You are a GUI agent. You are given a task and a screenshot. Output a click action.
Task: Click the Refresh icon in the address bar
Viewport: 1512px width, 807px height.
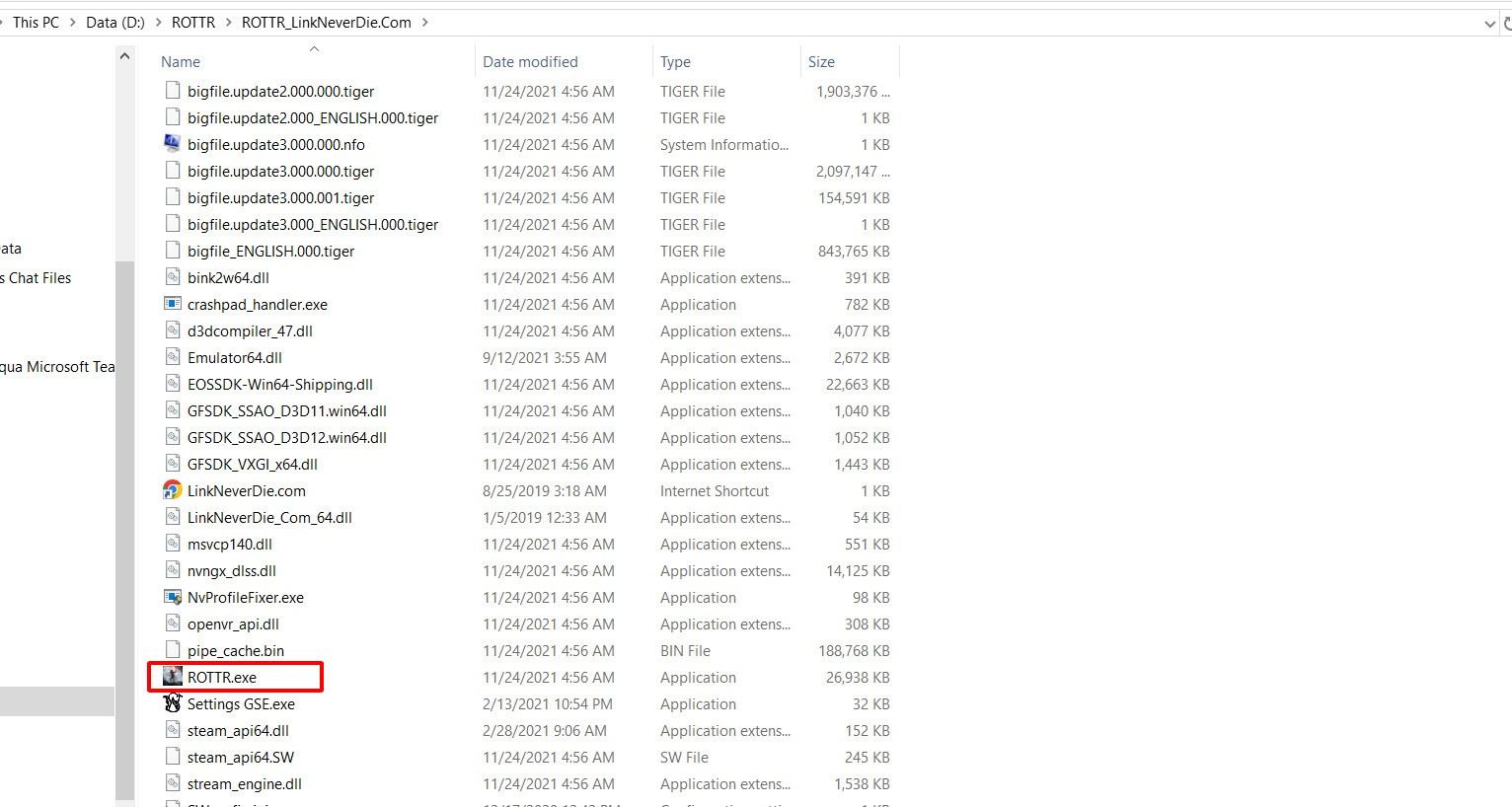click(1506, 22)
